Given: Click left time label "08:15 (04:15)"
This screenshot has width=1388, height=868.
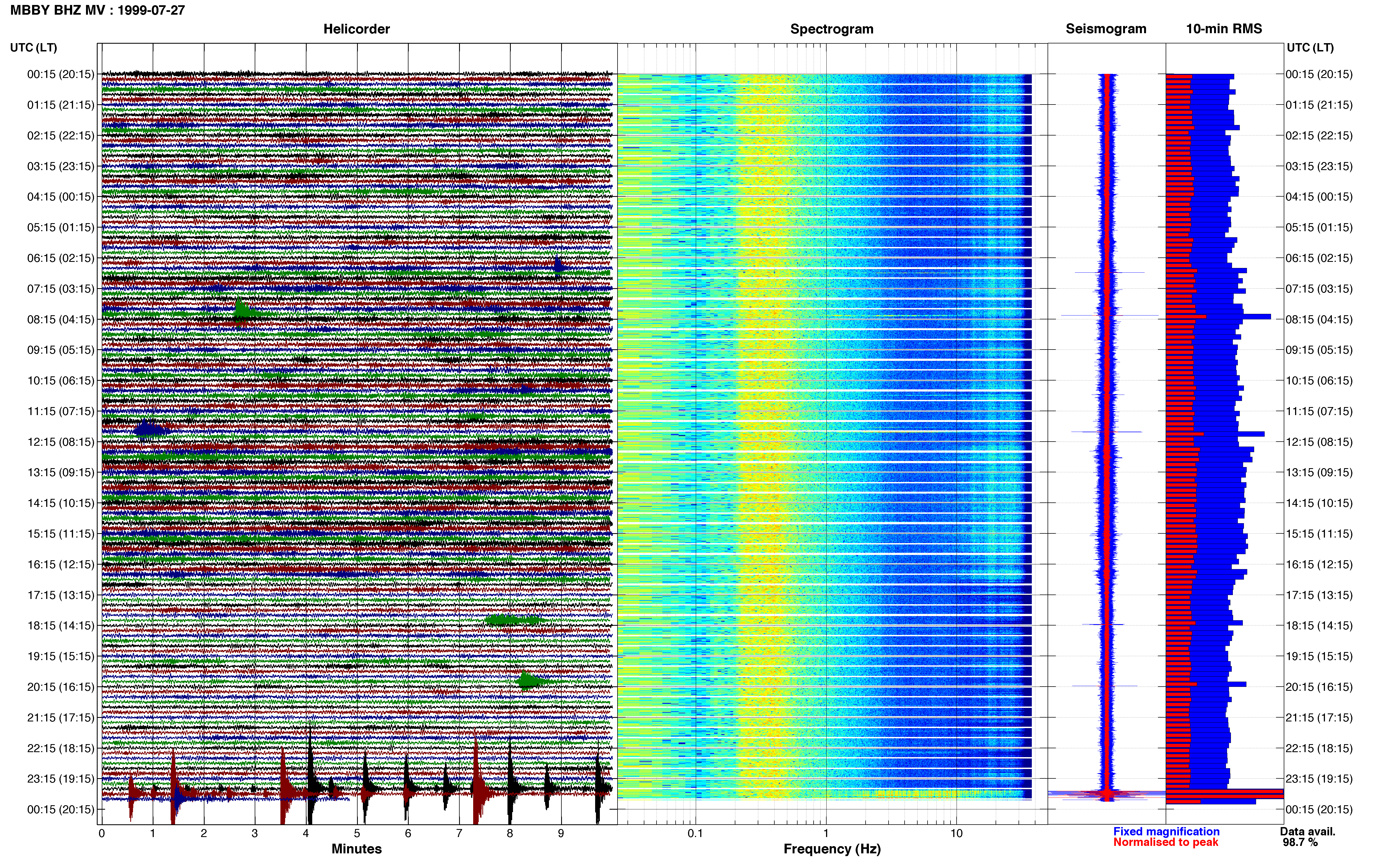Looking at the screenshot, I should coord(61,319).
